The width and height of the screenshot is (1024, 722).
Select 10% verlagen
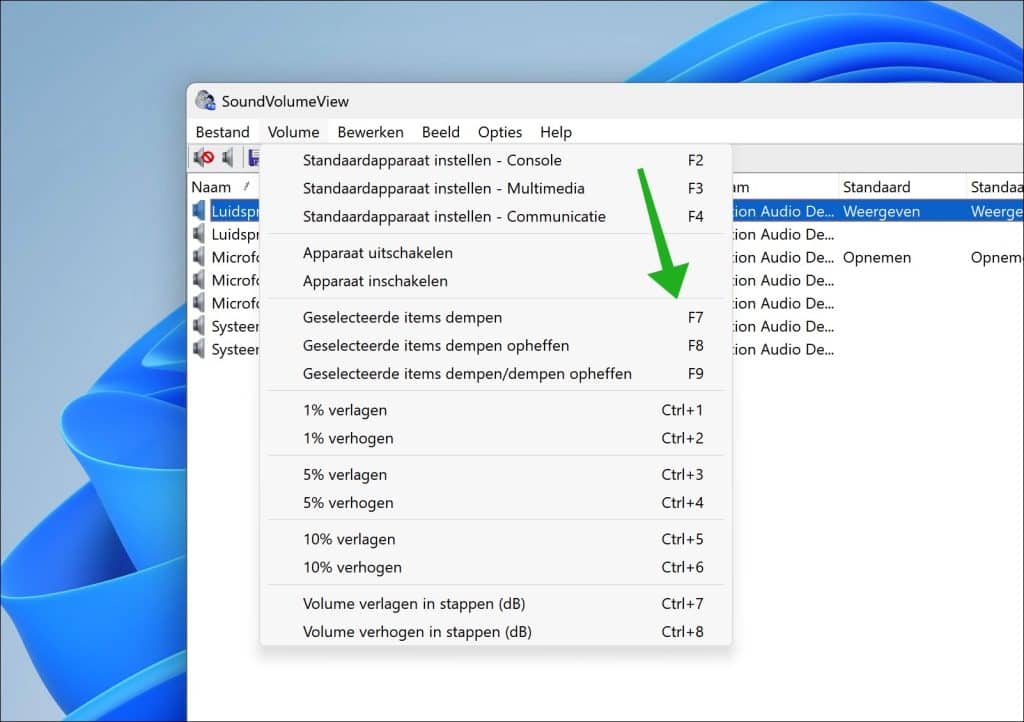click(496, 539)
